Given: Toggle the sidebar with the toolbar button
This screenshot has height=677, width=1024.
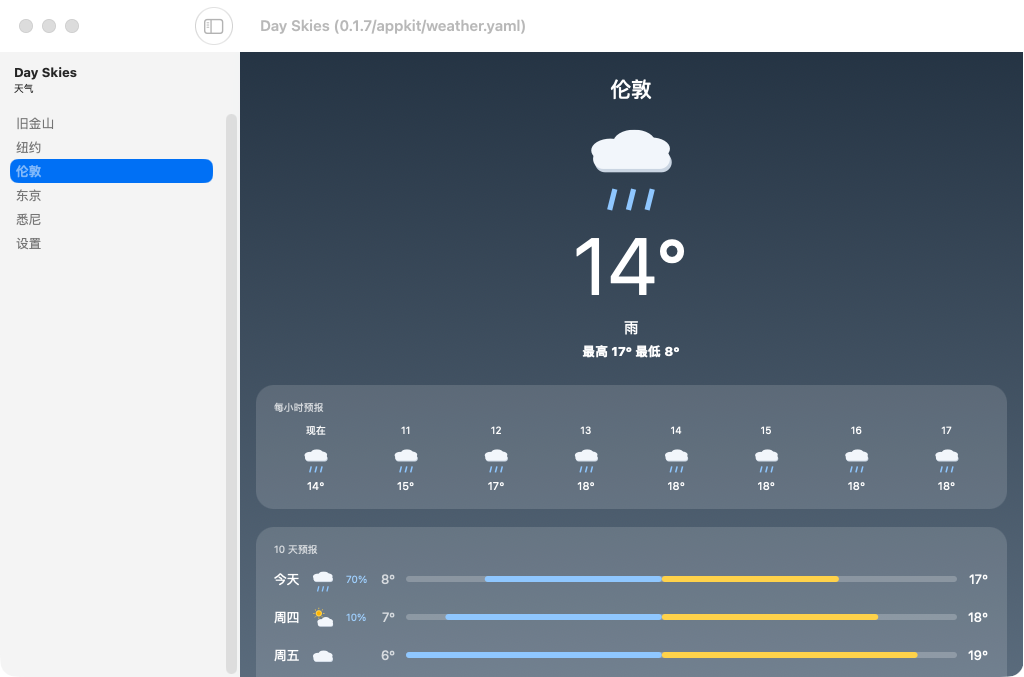Looking at the screenshot, I should tap(214, 26).
